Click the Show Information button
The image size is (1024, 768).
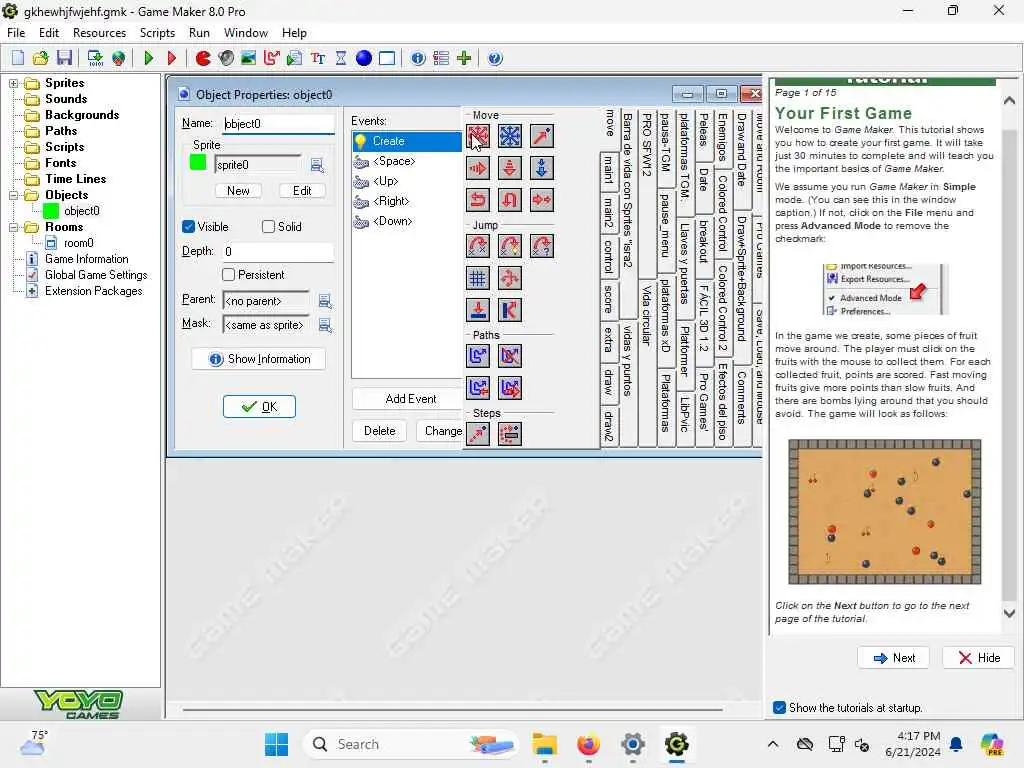(259, 359)
